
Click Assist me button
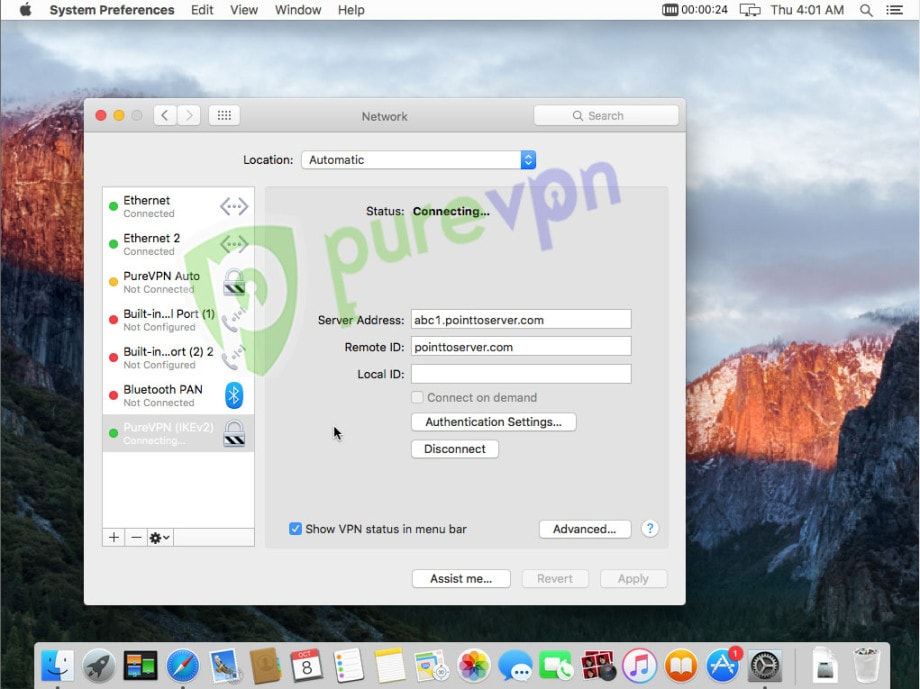pyautogui.click(x=461, y=579)
